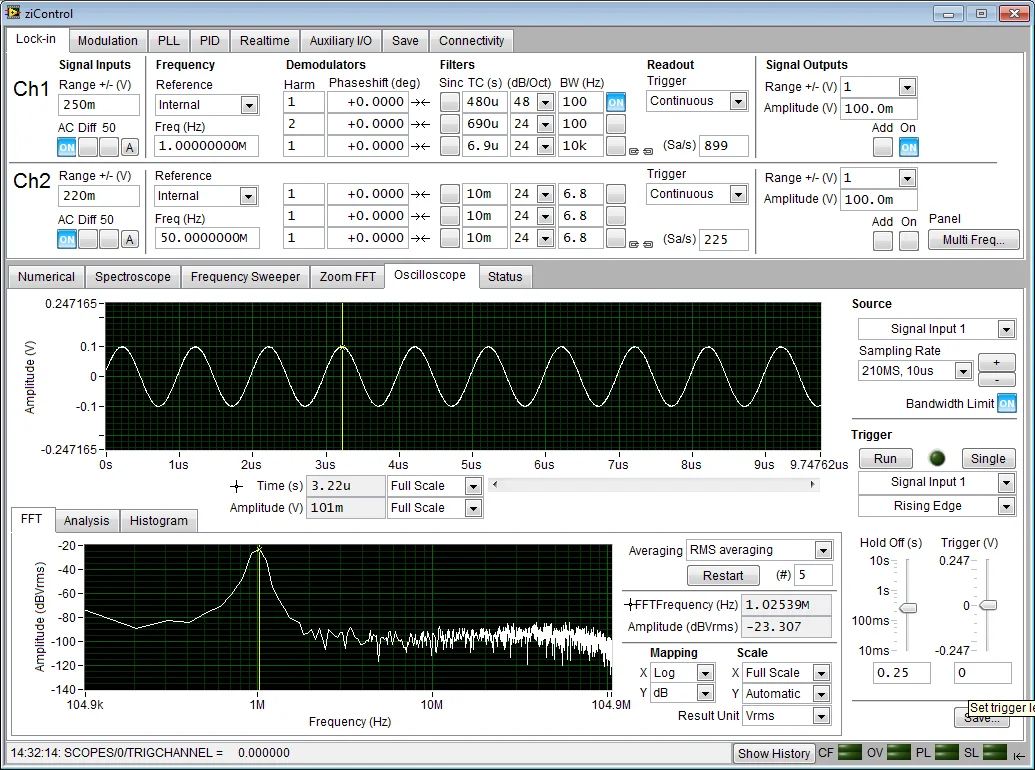
Task: Auto-zero phaseshift for Ch1 first demodulator
Action: click(x=420, y=102)
